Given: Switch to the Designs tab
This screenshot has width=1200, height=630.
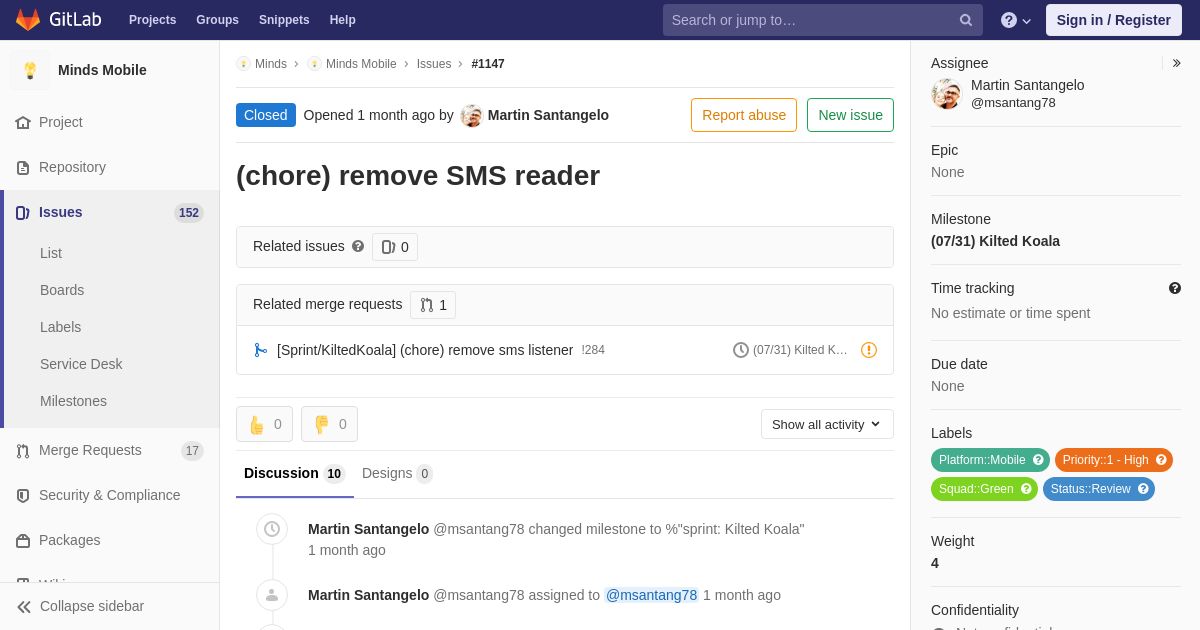Looking at the screenshot, I should click(397, 473).
